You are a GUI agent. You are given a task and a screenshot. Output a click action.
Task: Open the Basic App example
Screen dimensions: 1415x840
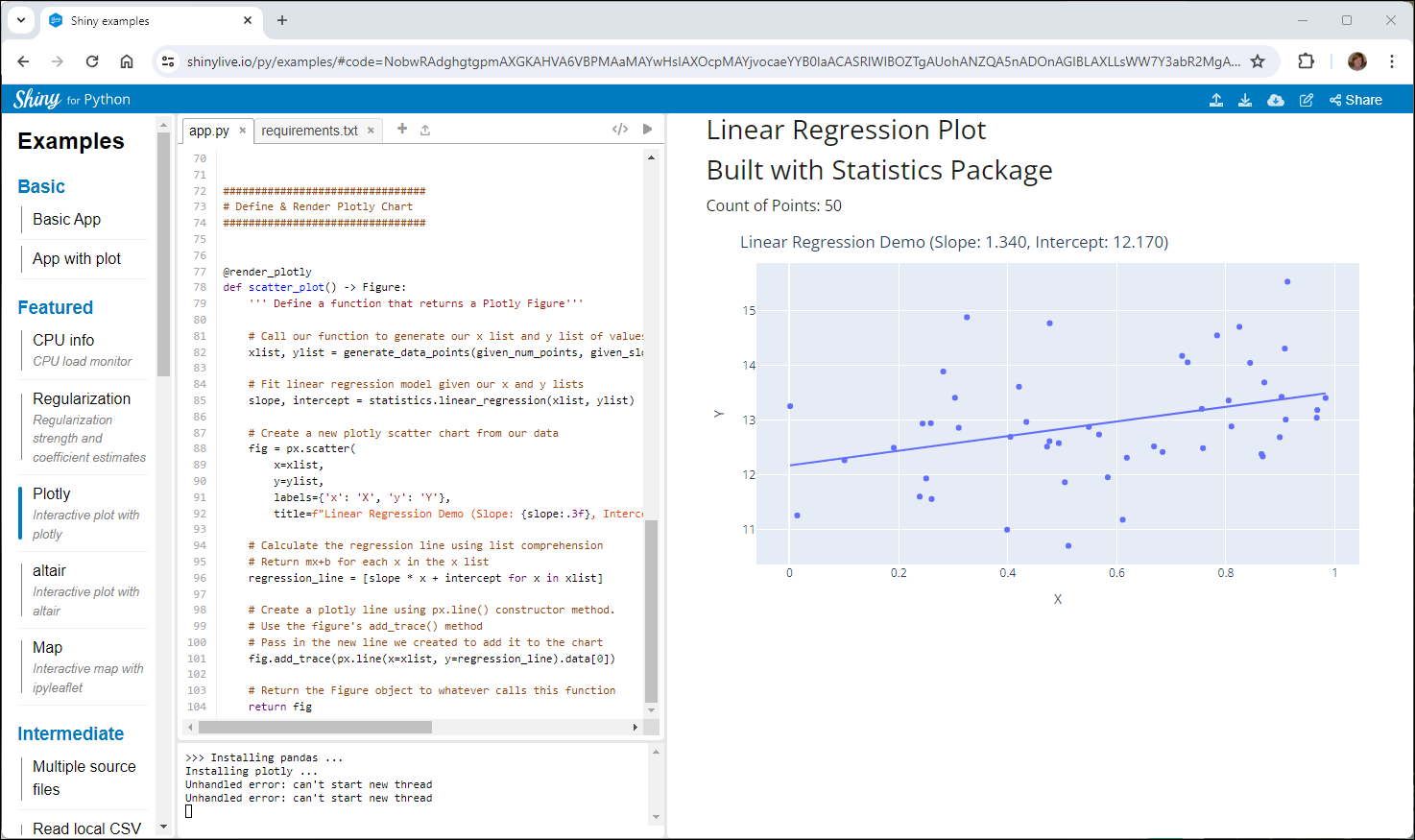click(x=66, y=219)
